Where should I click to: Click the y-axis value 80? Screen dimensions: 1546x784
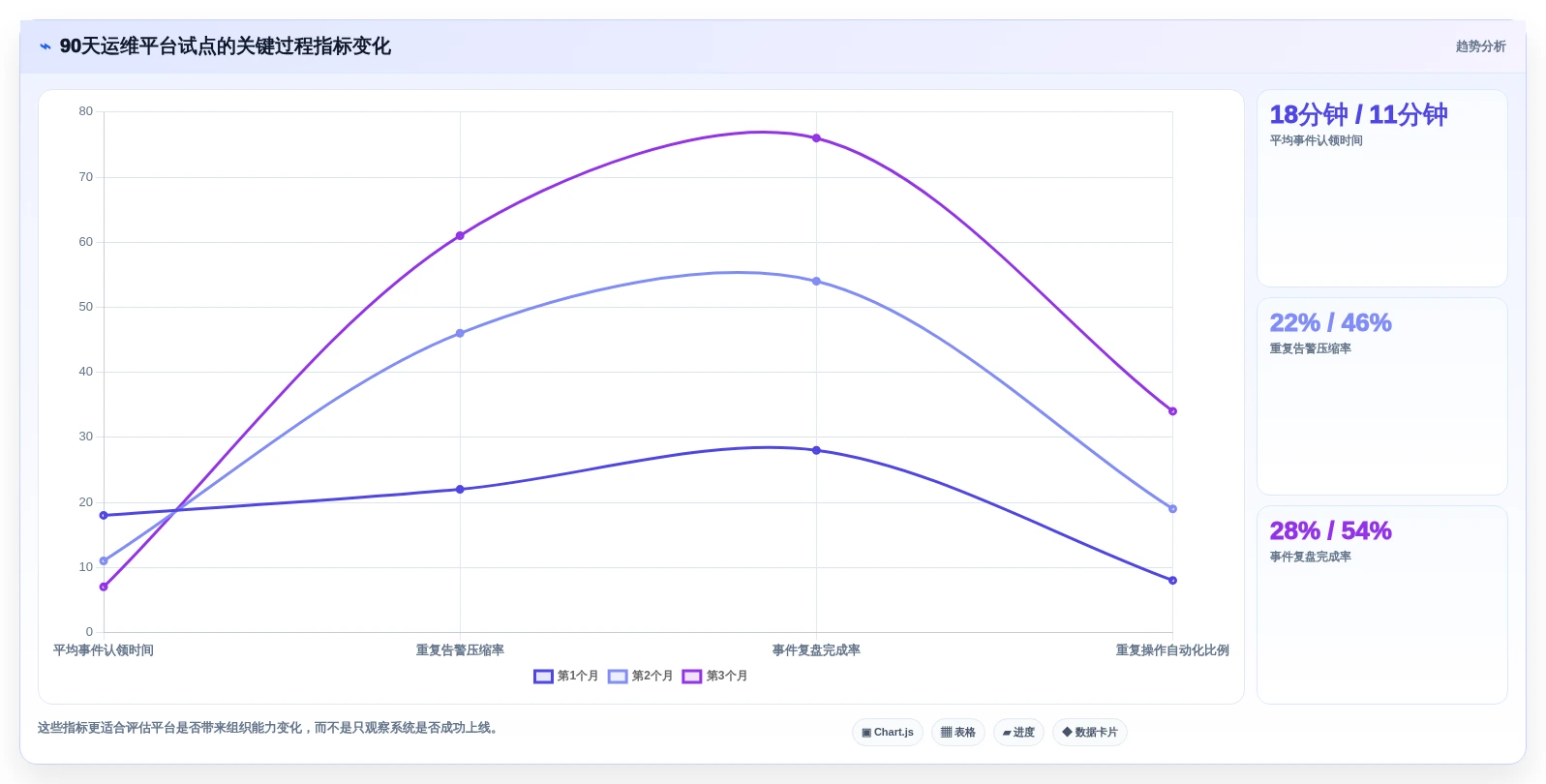[86, 111]
